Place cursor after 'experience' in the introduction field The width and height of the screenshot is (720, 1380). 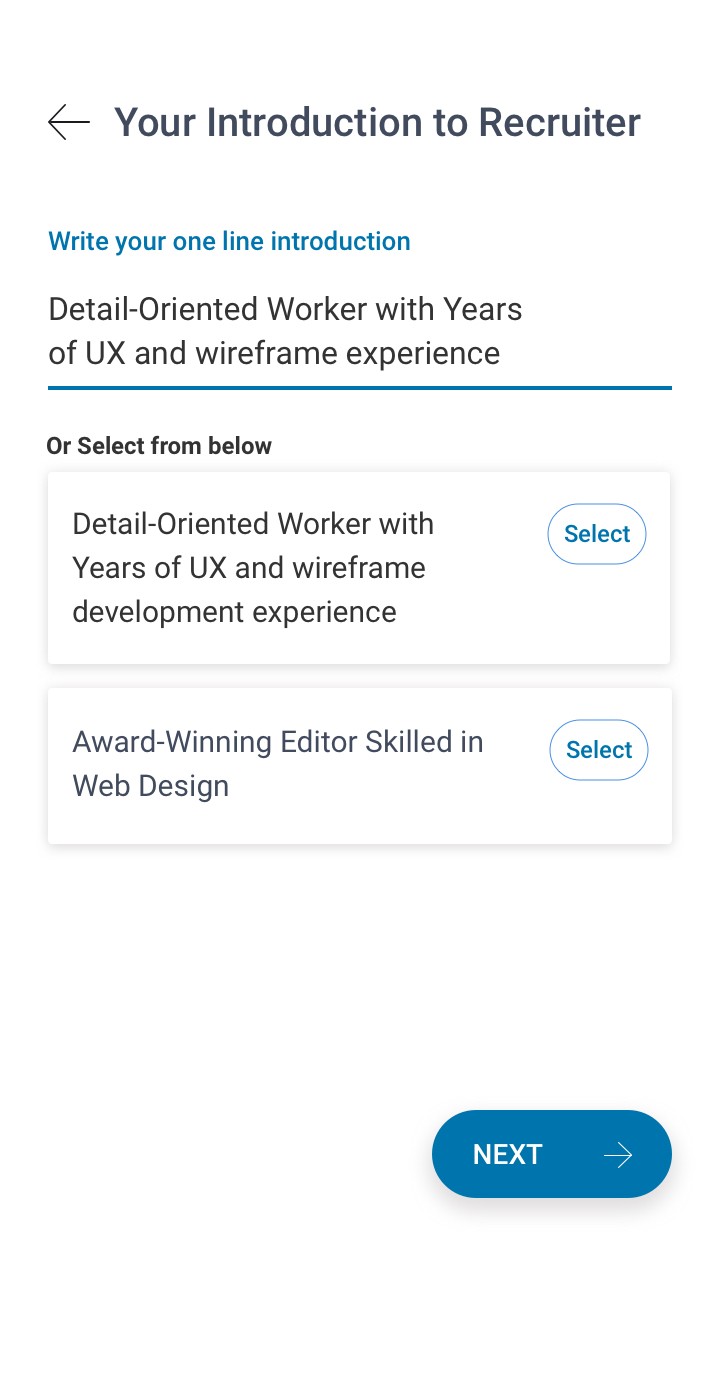point(501,353)
